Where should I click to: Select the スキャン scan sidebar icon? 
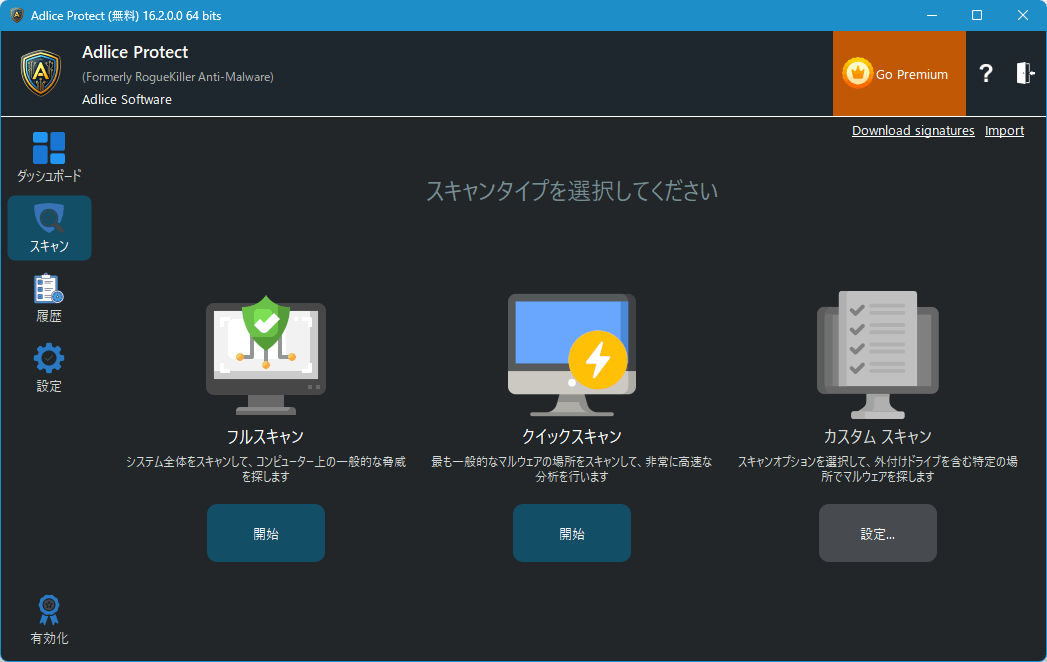49,228
